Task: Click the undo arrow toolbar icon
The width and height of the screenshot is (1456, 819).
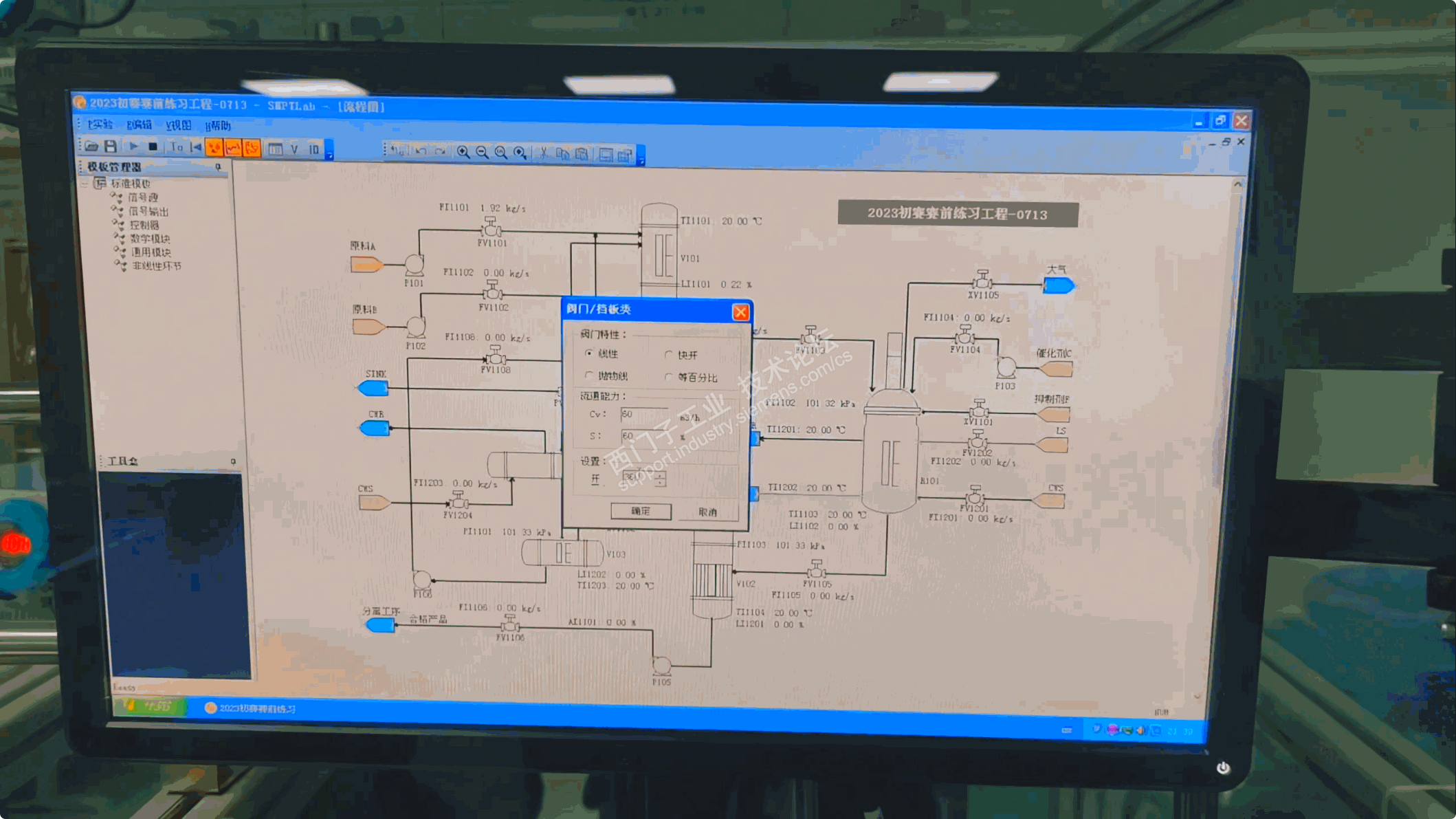Action: pos(421,151)
